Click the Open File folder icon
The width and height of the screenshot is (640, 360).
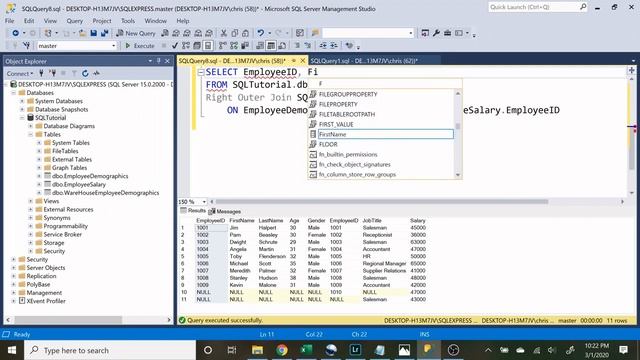(x=82, y=33)
